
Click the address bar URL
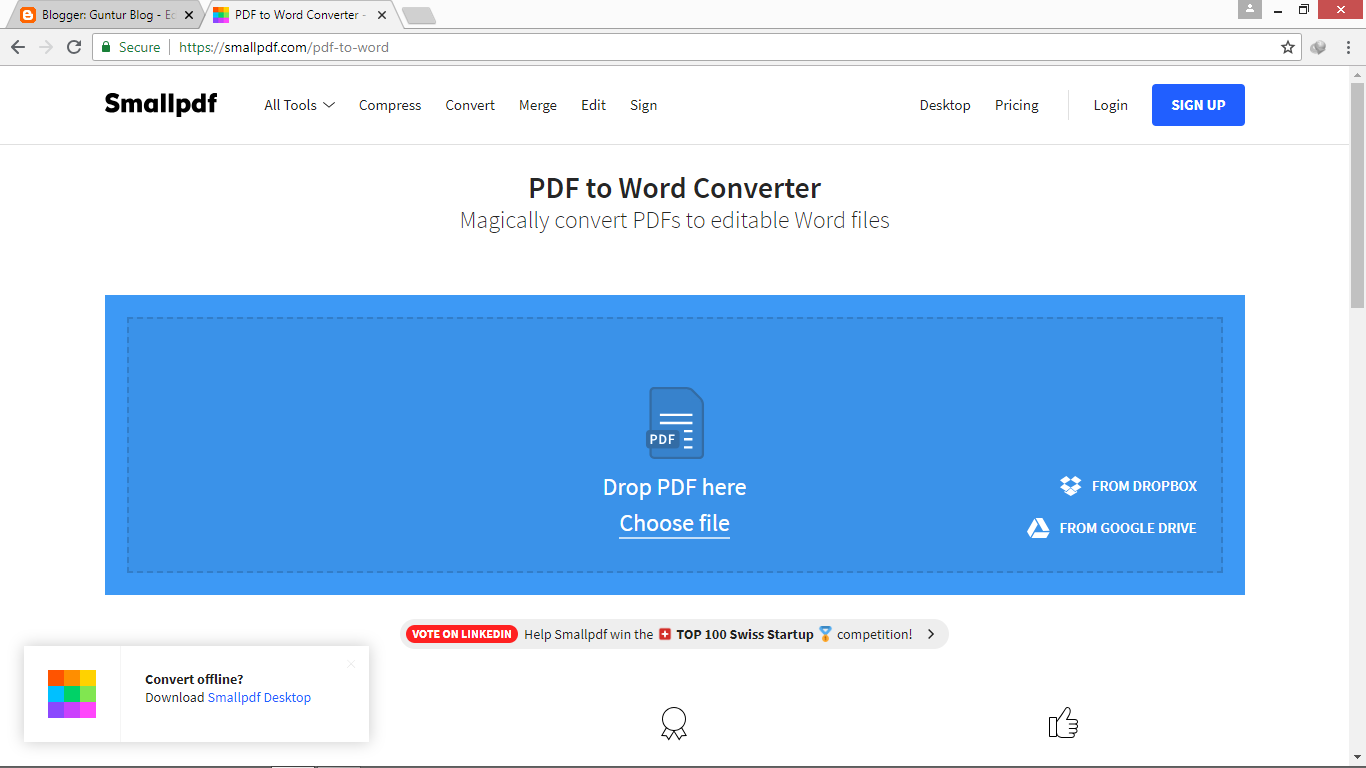tap(284, 47)
